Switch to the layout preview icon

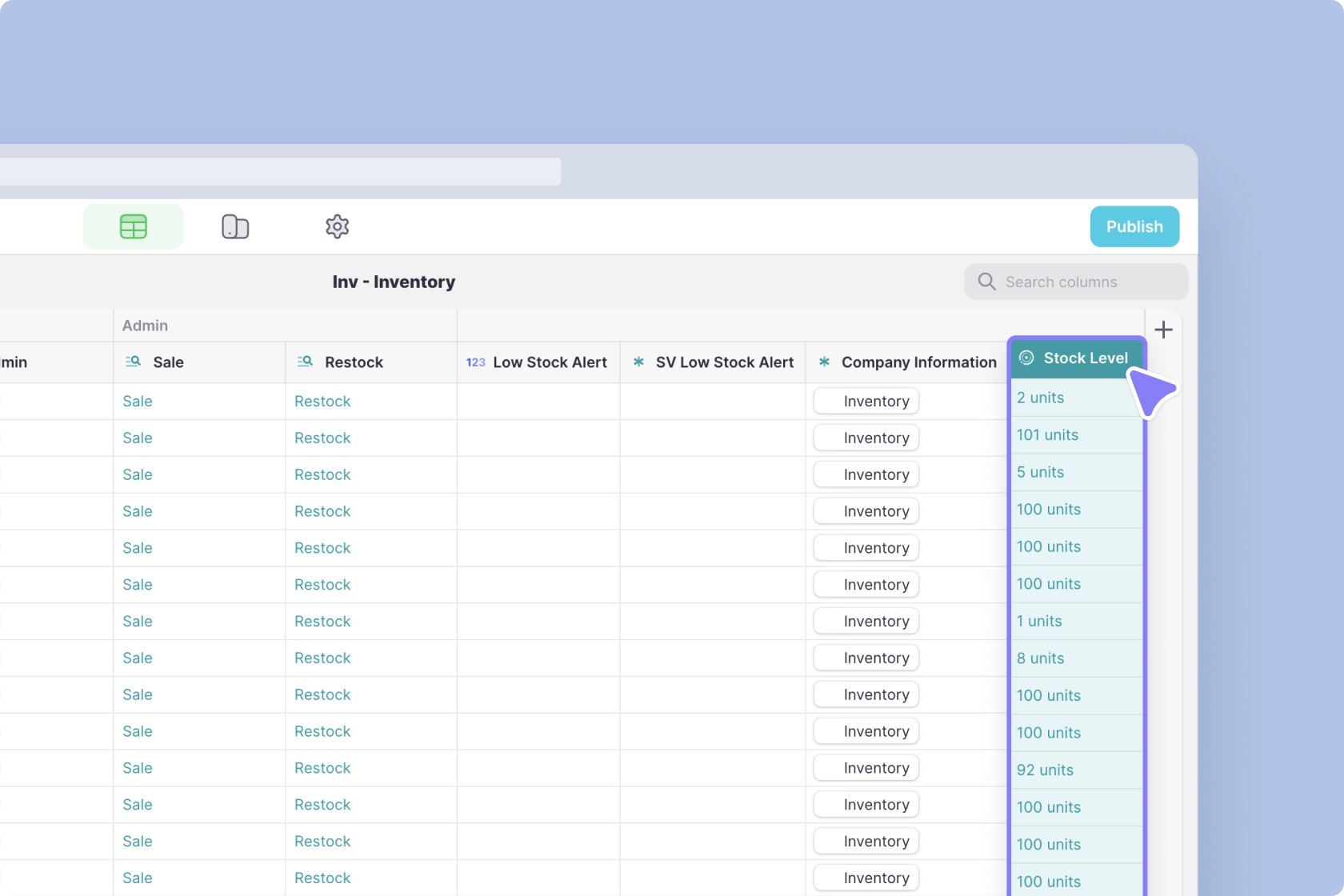click(x=235, y=226)
